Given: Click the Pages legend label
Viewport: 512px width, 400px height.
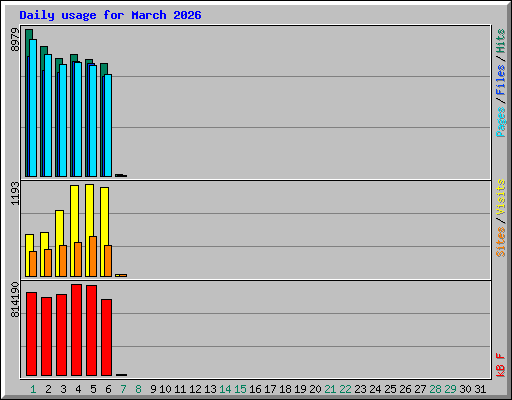Looking at the screenshot, I should click(500, 122).
